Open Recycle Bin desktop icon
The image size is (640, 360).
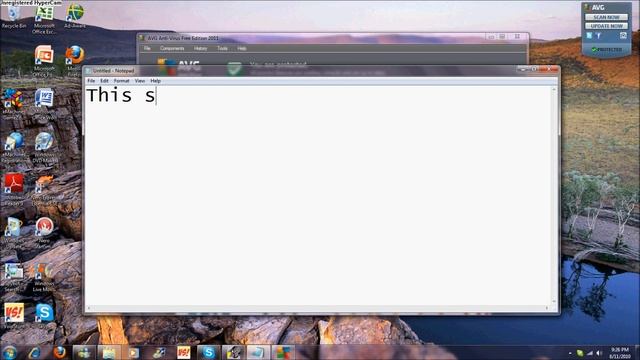point(13,17)
